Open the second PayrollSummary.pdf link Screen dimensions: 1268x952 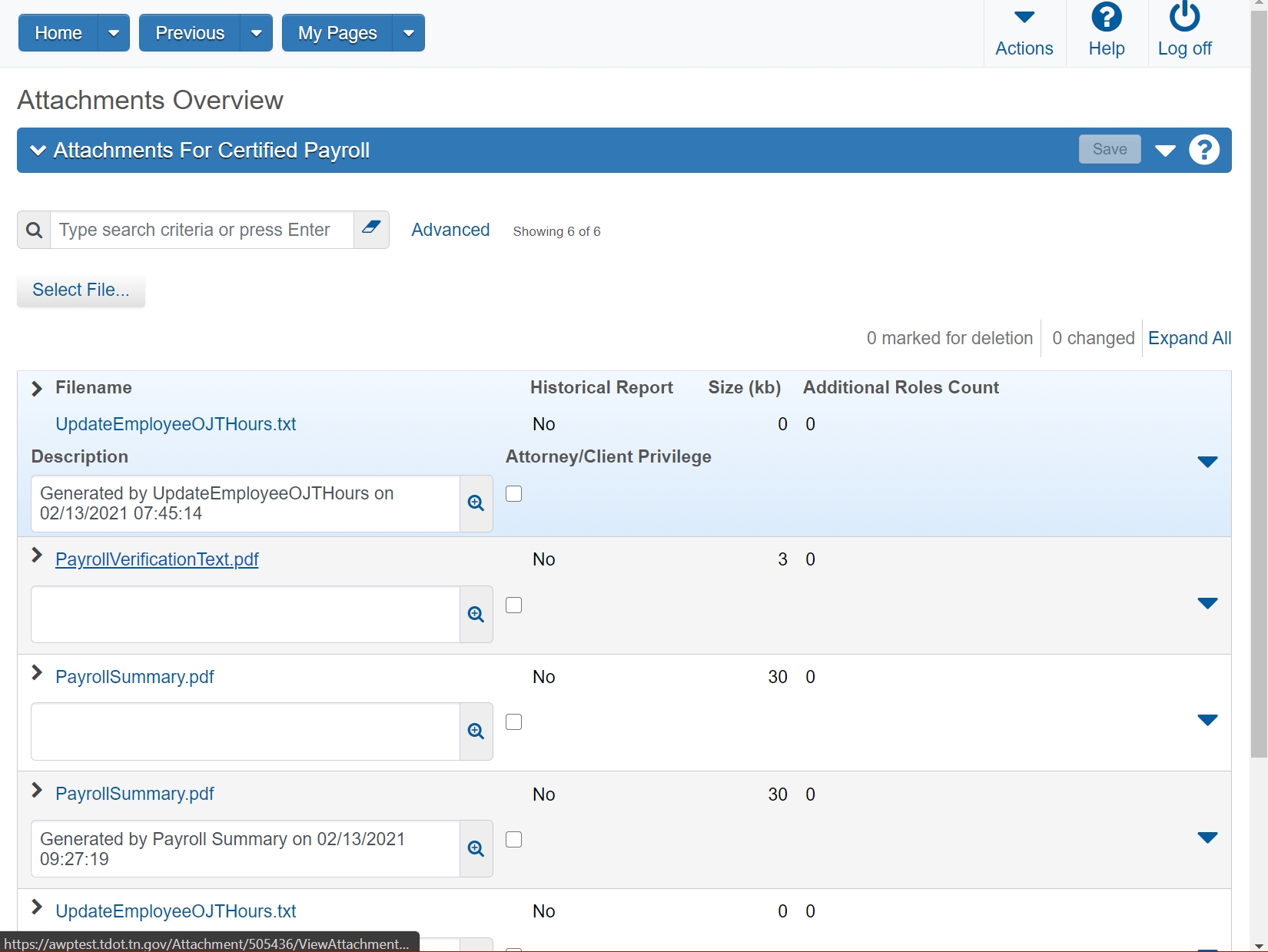pos(134,794)
